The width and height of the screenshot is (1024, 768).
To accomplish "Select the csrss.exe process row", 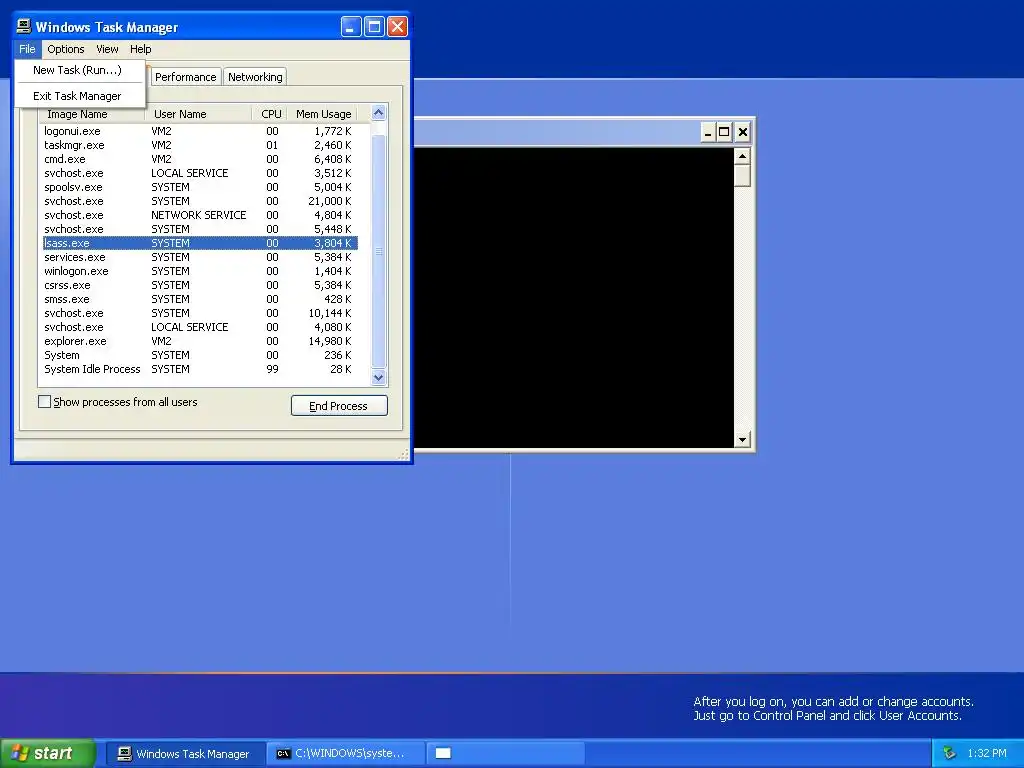I will (199, 285).
